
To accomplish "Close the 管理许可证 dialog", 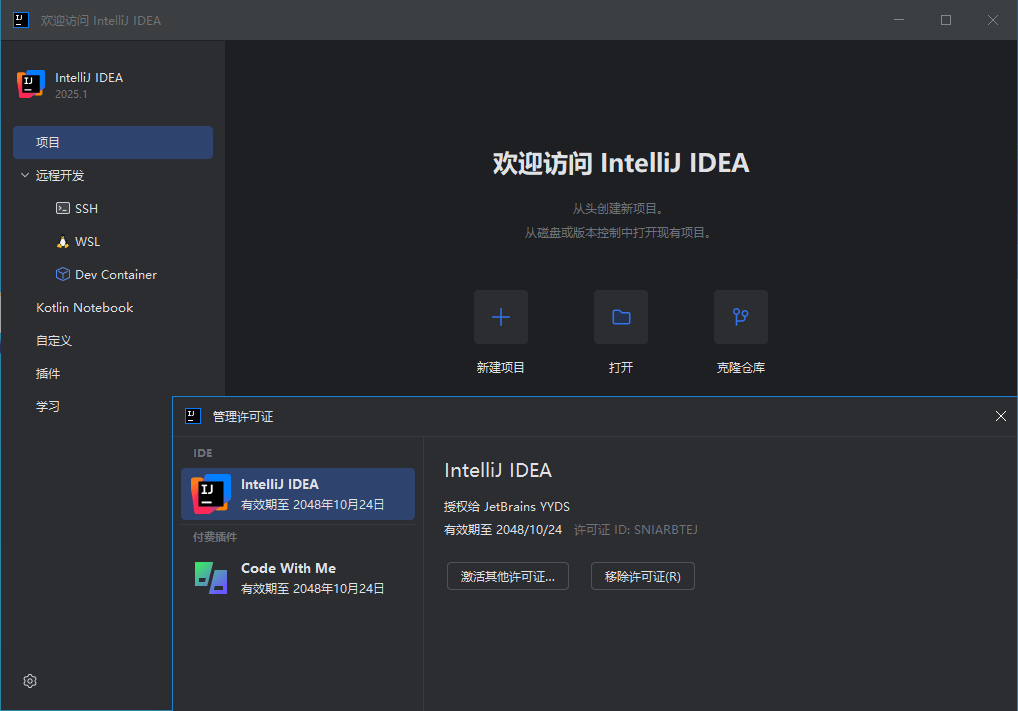I will [x=1000, y=416].
